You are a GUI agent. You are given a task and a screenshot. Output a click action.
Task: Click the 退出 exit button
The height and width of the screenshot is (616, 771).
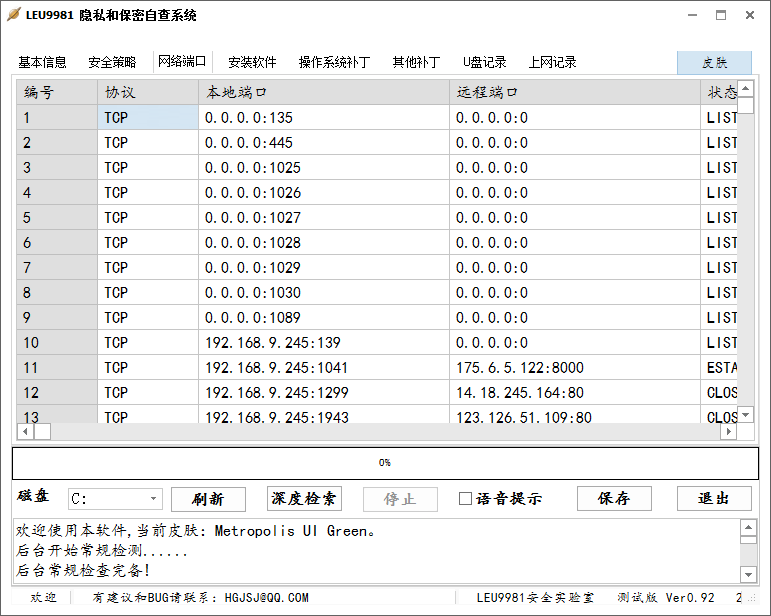click(x=713, y=499)
